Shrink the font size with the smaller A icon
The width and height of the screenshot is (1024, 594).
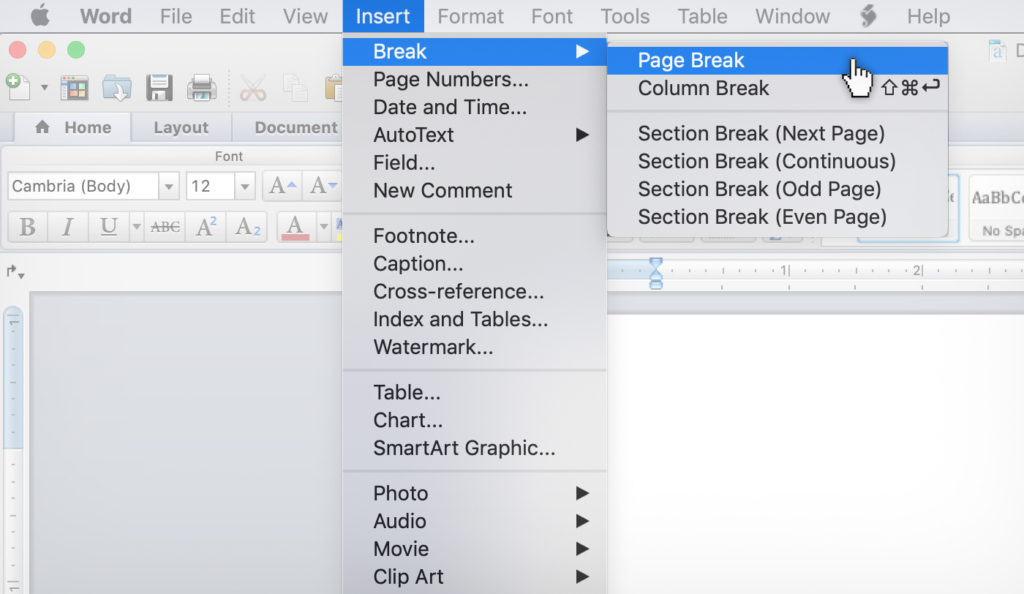pyautogui.click(x=320, y=185)
